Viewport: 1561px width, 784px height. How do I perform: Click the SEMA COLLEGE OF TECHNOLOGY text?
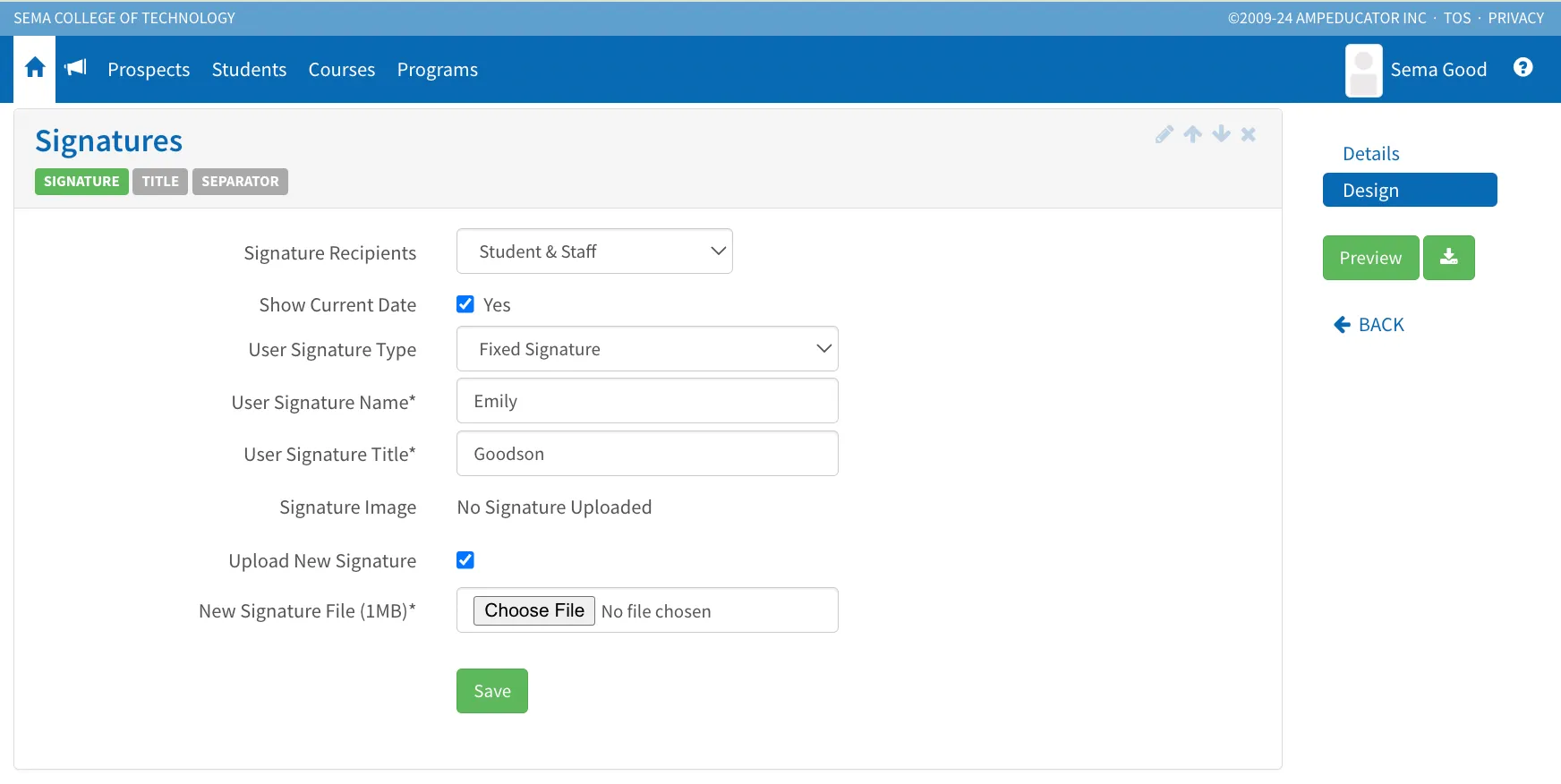click(124, 18)
